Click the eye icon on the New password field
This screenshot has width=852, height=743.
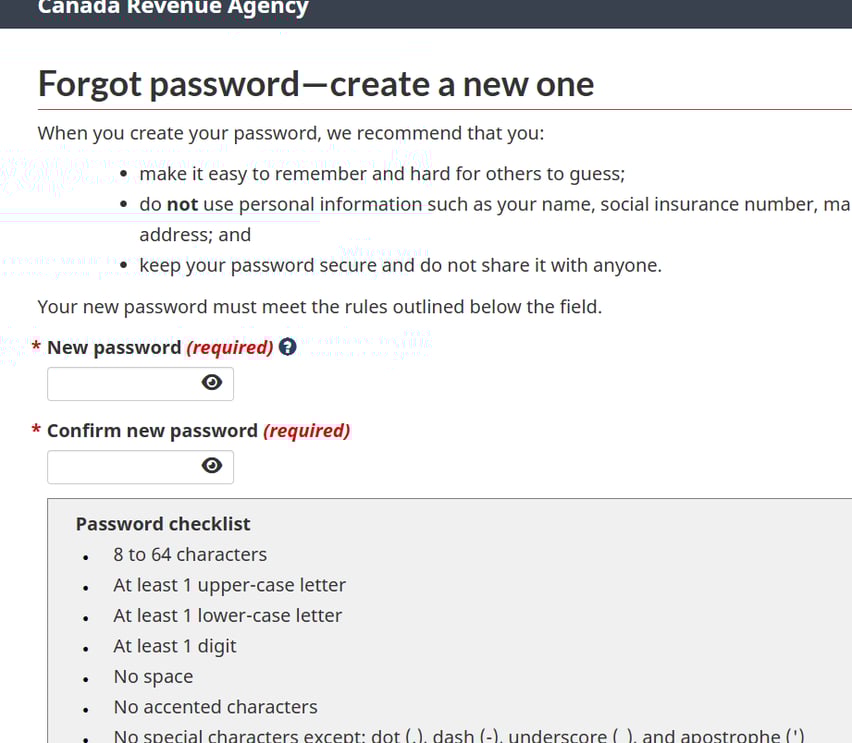pyautogui.click(x=213, y=383)
